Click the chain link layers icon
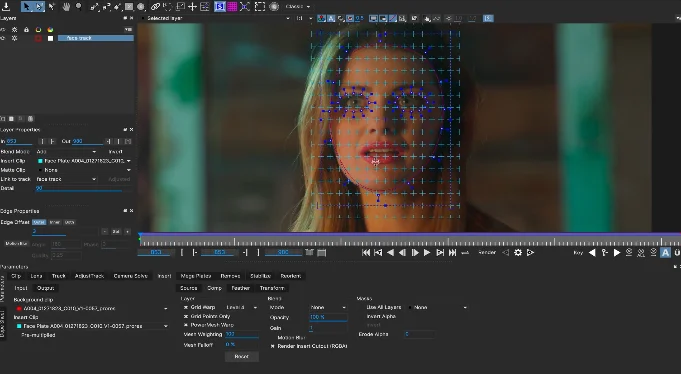This screenshot has width=681, height=374. (155, 7)
